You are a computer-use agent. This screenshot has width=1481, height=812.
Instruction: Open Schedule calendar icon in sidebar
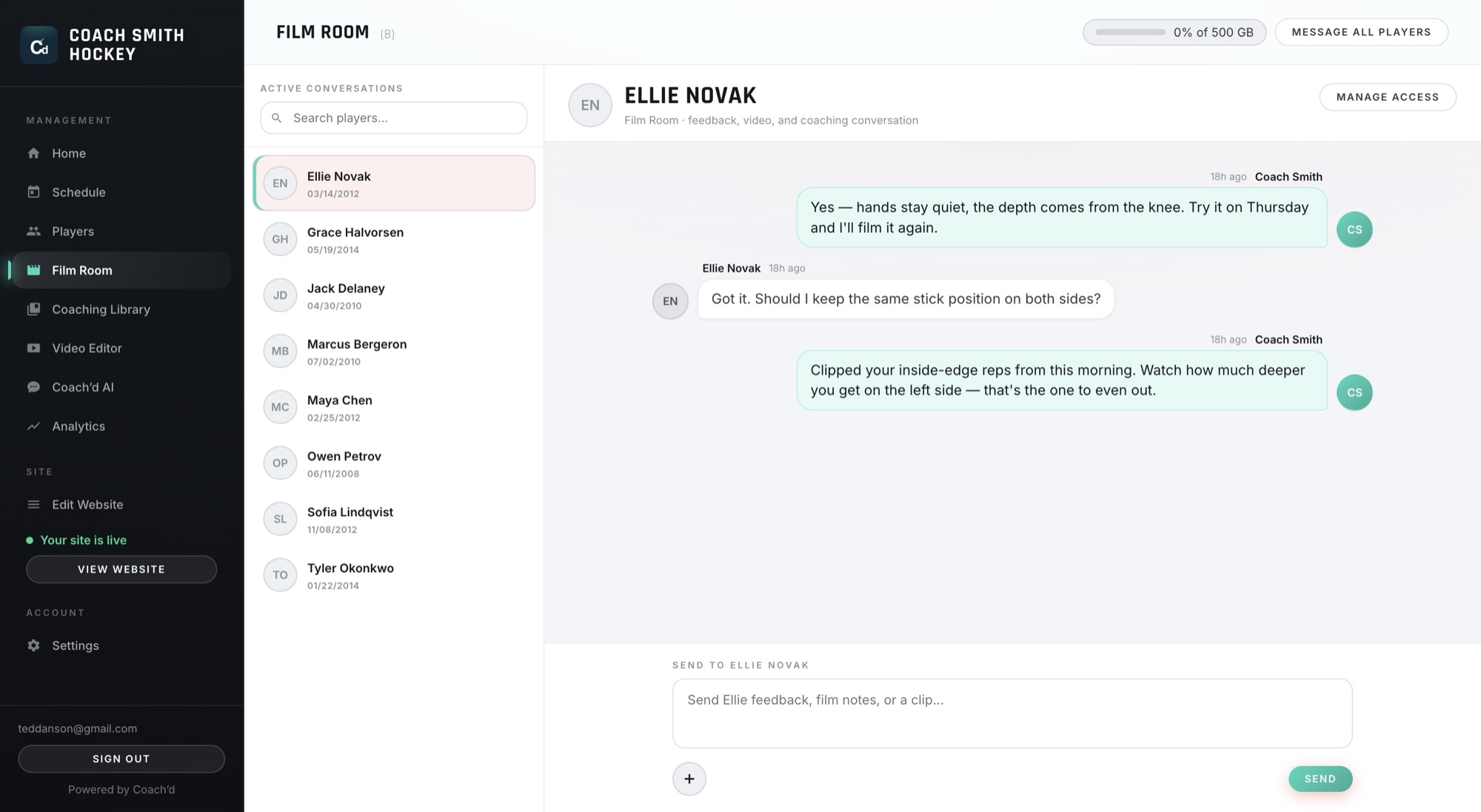33,192
